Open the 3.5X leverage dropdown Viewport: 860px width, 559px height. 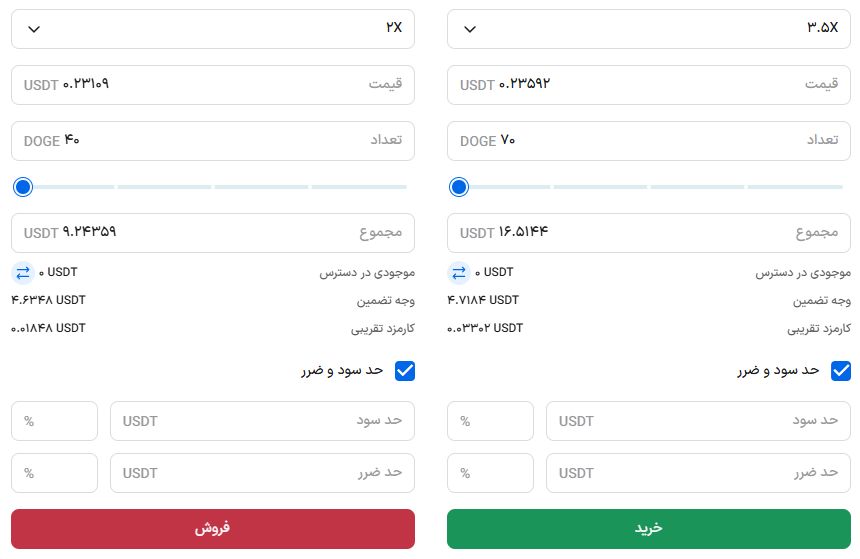(649, 29)
